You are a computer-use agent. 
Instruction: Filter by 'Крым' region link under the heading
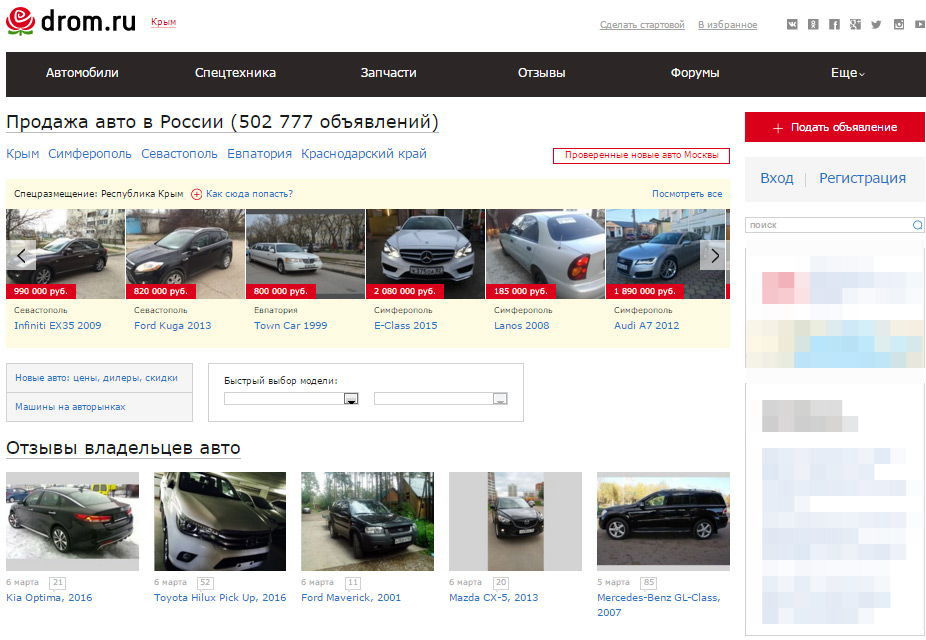click(22, 154)
